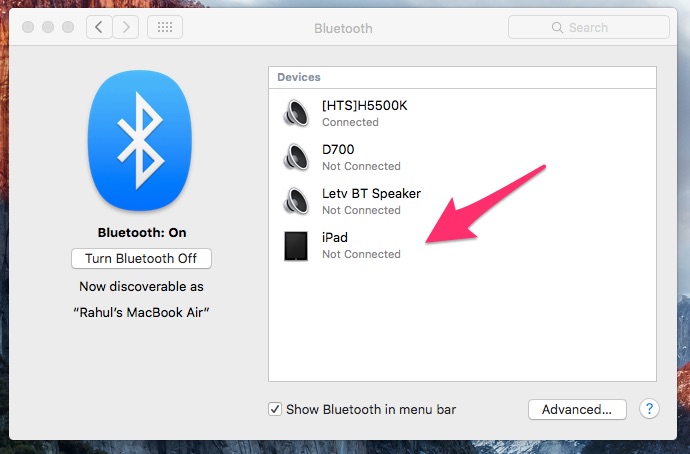Screen dimensions: 690x454
Task: Close the Bluetooth window
Action: tap(28, 27)
